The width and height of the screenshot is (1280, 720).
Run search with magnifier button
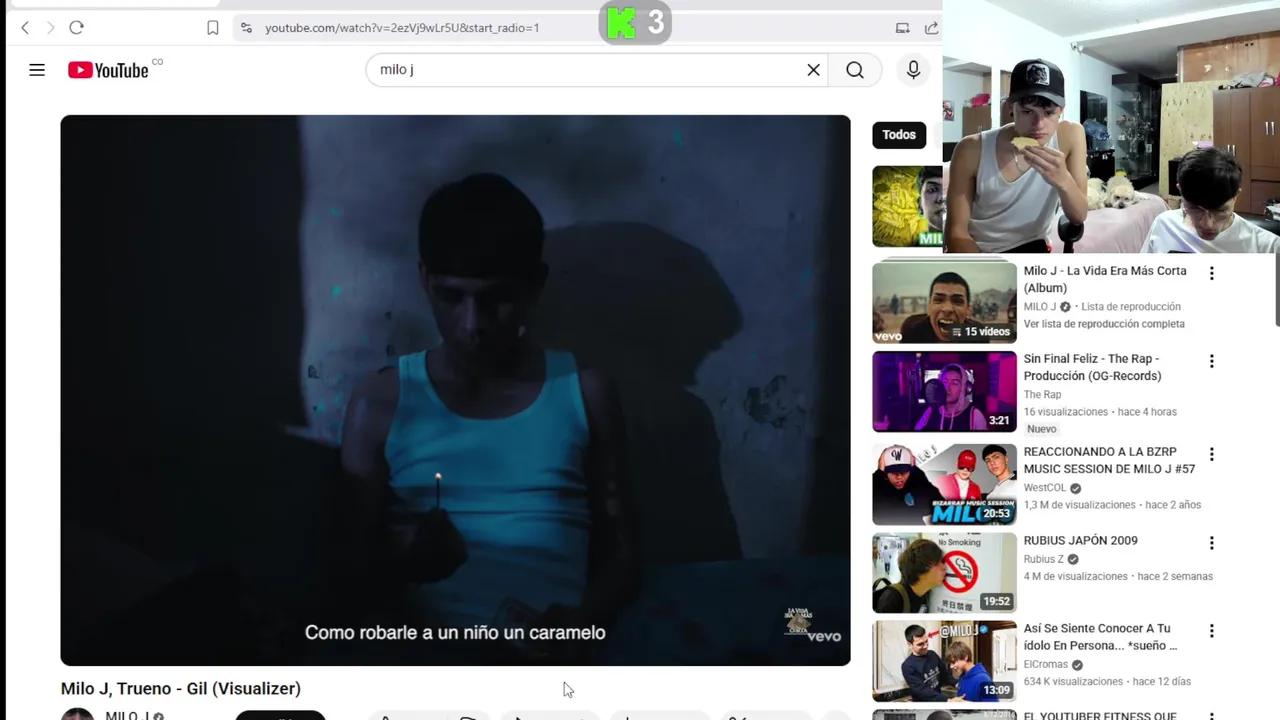click(855, 70)
